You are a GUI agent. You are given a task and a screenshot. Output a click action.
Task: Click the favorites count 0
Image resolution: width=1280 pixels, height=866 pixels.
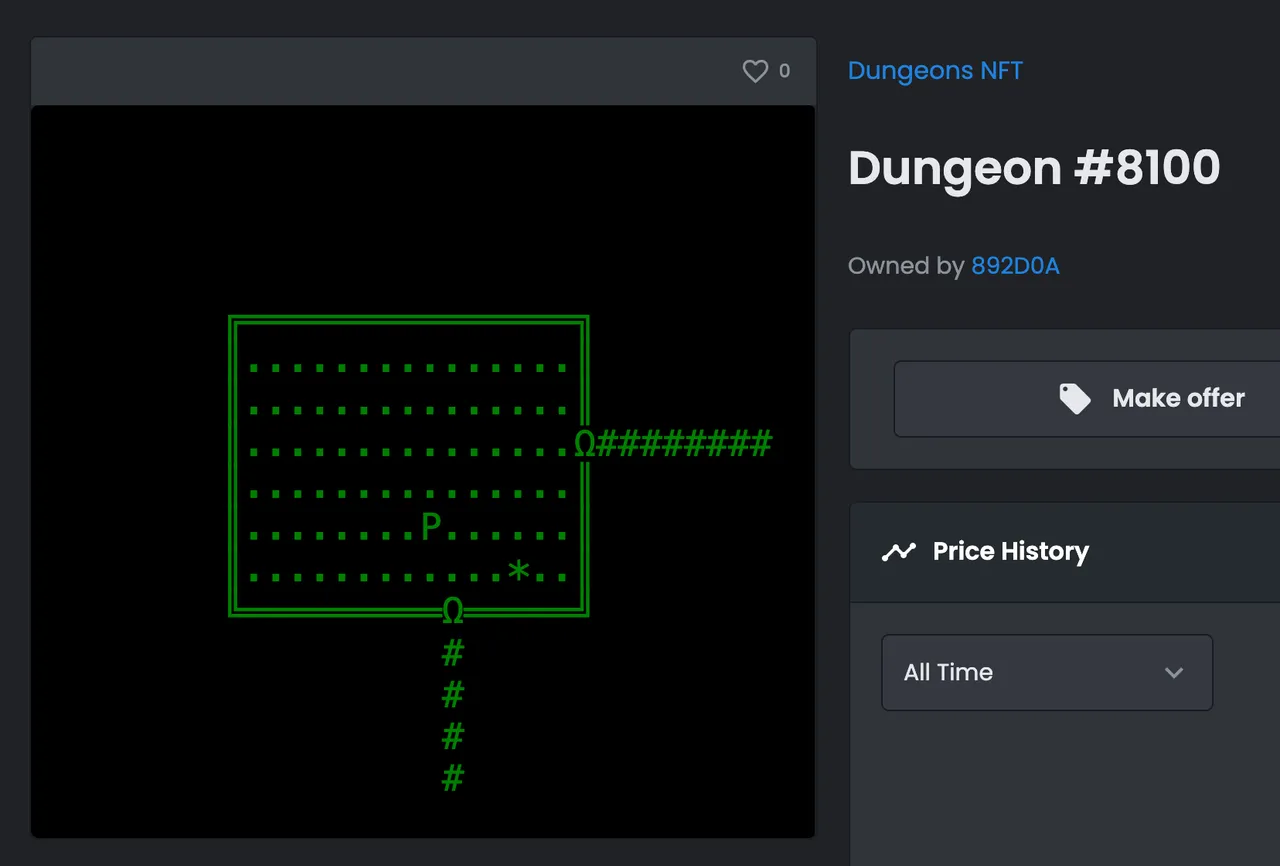coord(784,71)
